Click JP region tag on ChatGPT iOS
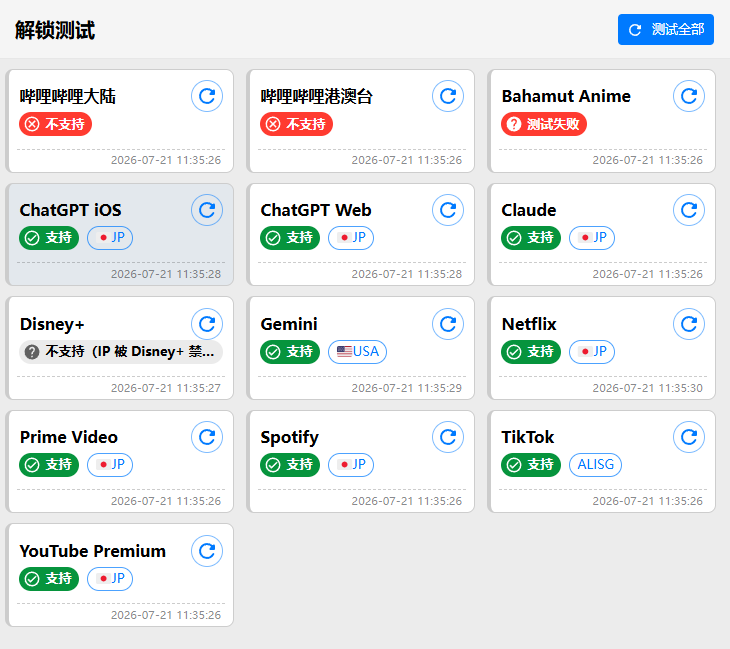The height and width of the screenshot is (649, 730). click(x=110, y=238)
